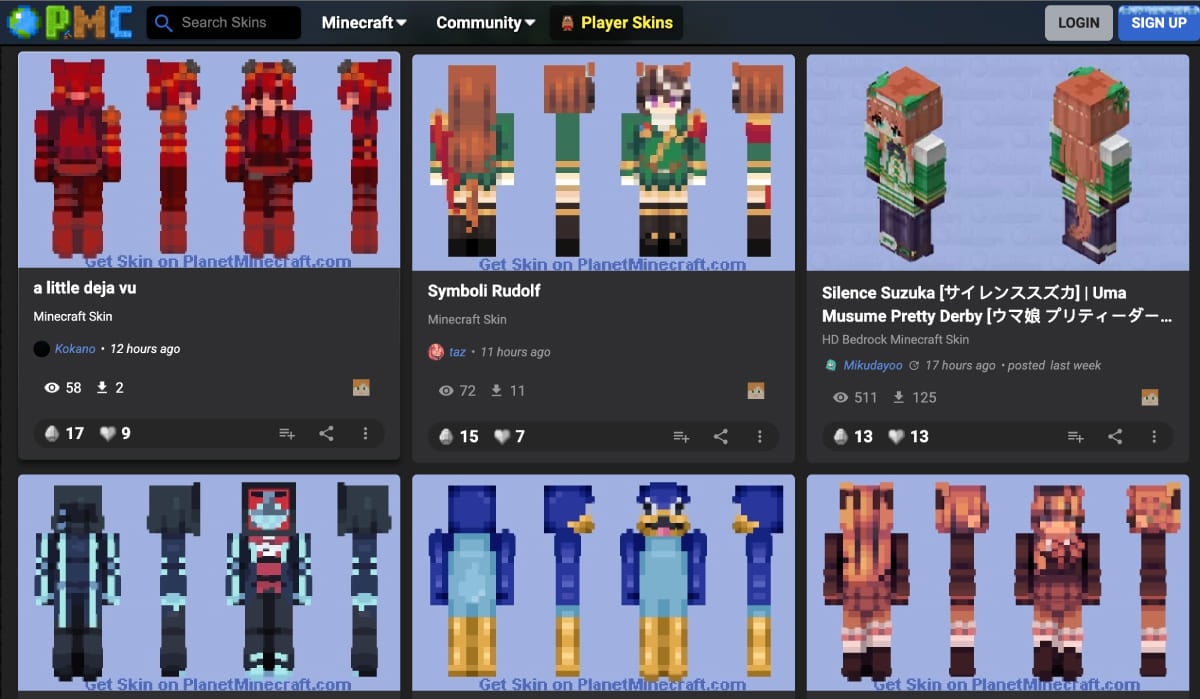Expand the Minecraft dropdown menu
Viewport: 1200px width, 699px height.
click(x=363, y=22)
